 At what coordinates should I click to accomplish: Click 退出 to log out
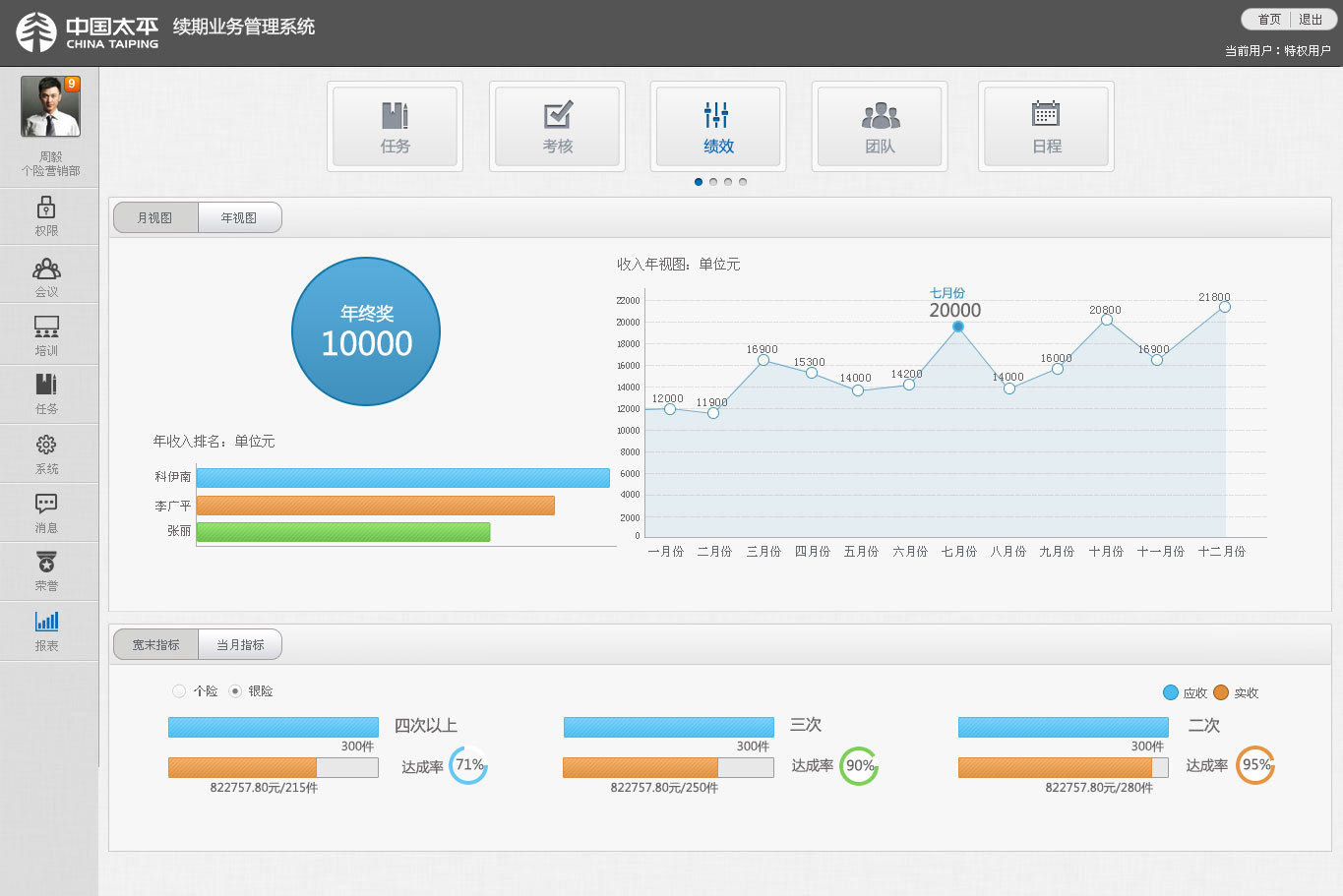coord(1311,20)
